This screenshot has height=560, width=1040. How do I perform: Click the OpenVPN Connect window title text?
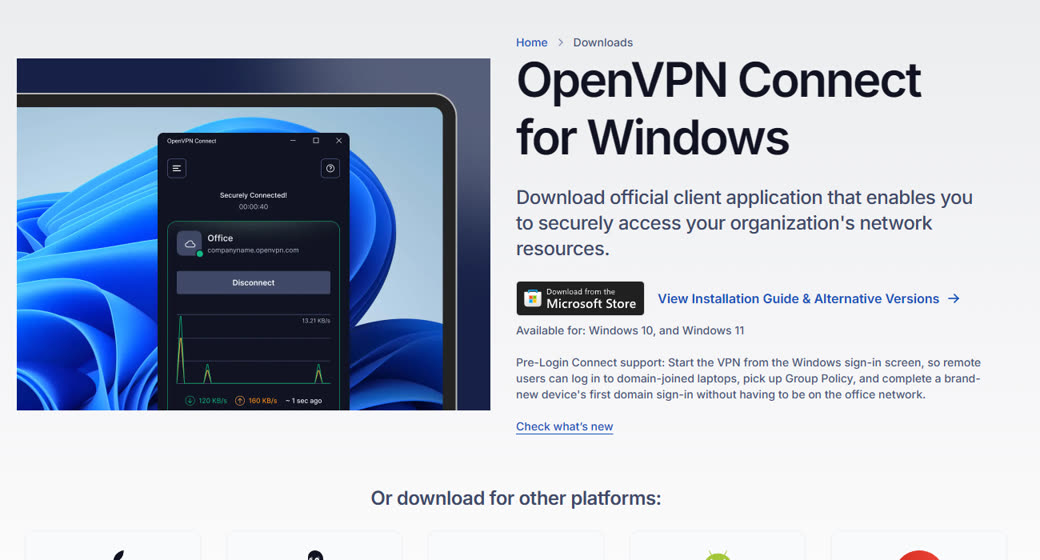tap(192, 141)
